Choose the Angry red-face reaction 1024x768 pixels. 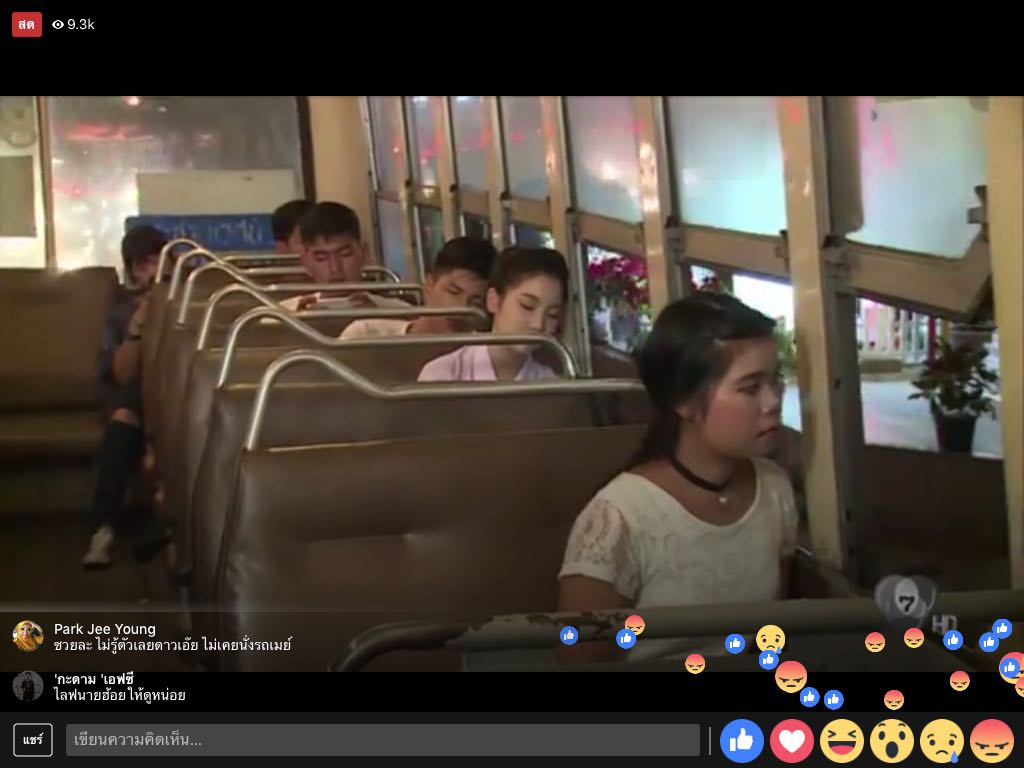(x=992, y=741)
